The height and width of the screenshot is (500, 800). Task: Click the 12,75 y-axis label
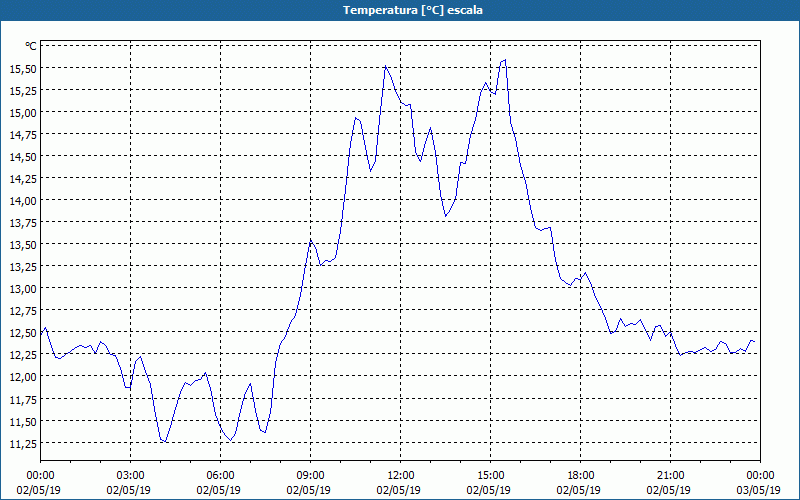click(23, 311)
